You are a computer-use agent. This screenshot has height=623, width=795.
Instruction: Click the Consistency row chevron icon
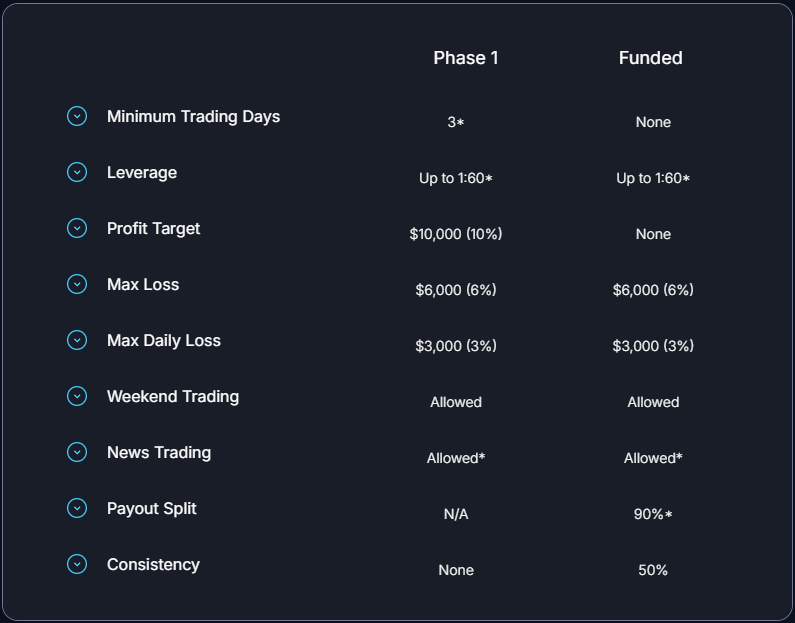[77, 564]
